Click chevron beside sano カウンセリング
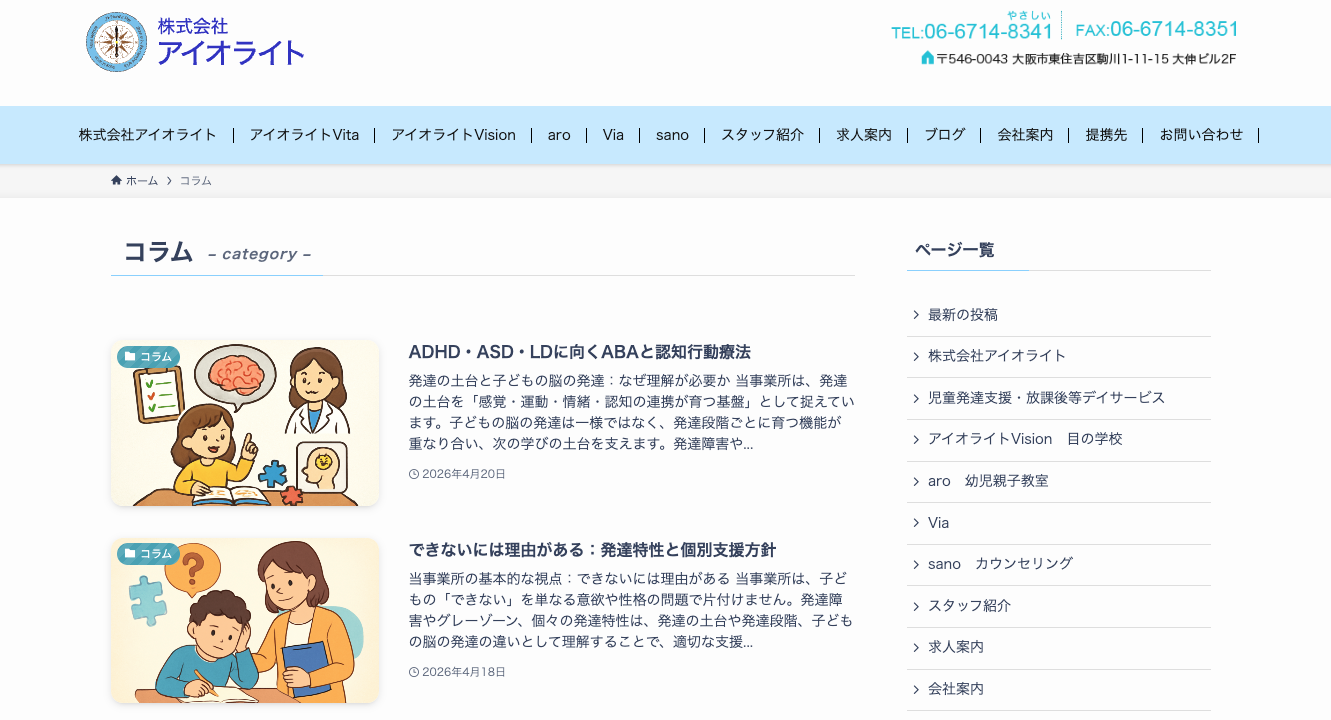This screenshot has width=1331, height=720. [916, 564]
